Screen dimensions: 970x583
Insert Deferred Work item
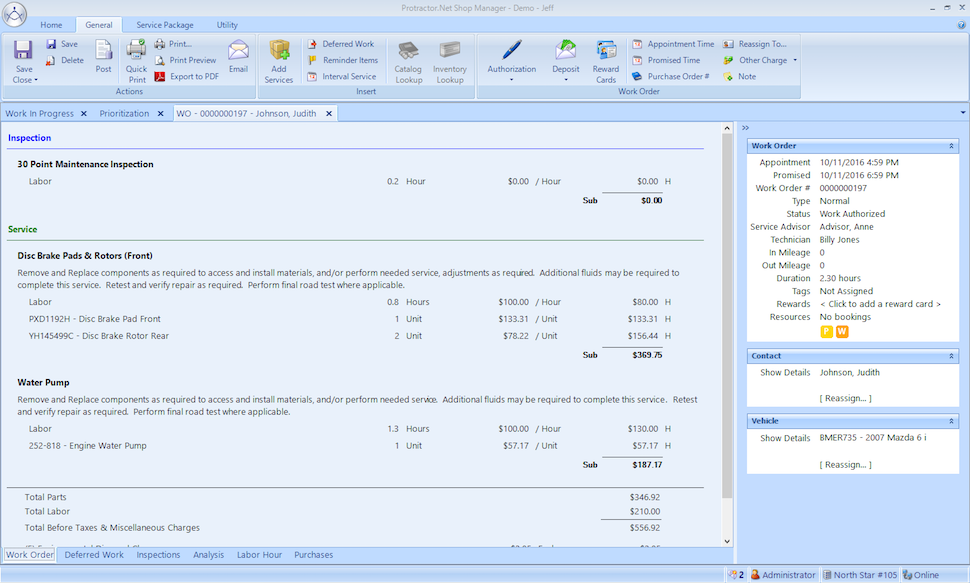[341, 44]
